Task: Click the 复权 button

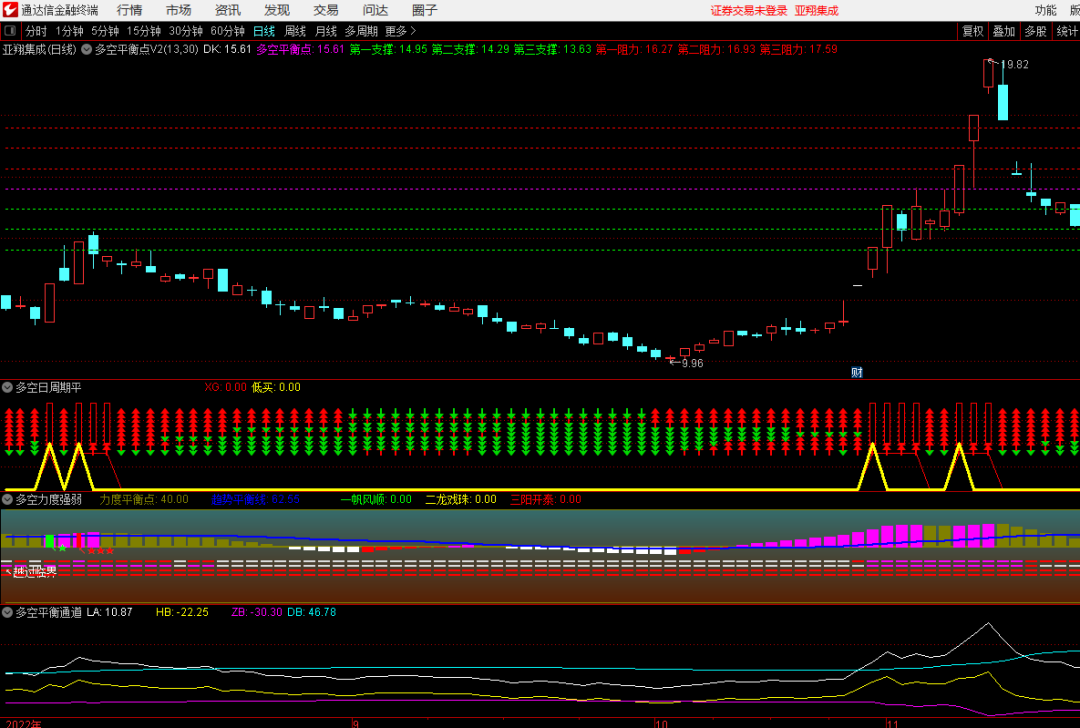Action: pyautogui.click(x=973, y=31)
